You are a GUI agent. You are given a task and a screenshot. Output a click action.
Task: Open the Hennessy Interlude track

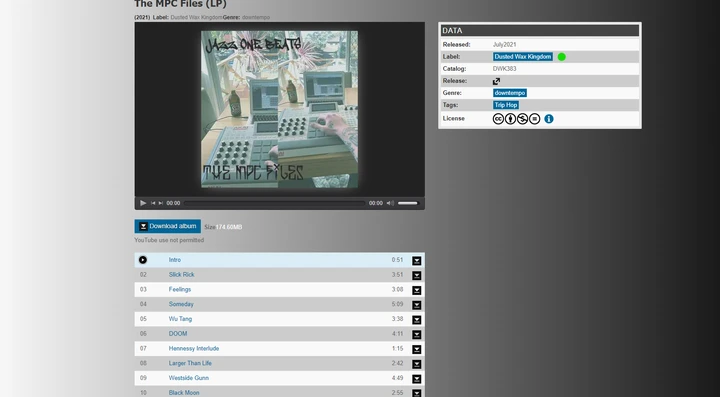point(194,348)
